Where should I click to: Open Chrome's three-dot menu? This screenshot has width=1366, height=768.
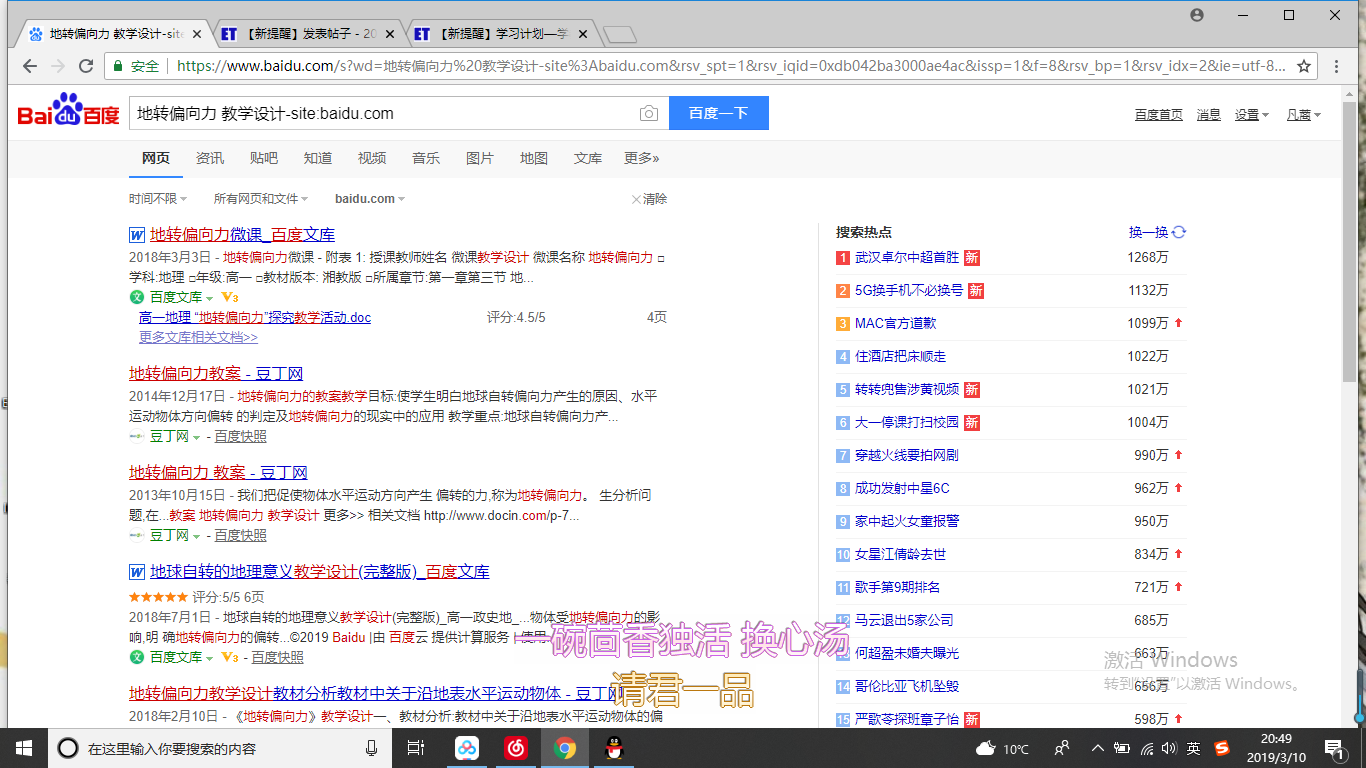tap(1337, 66)
